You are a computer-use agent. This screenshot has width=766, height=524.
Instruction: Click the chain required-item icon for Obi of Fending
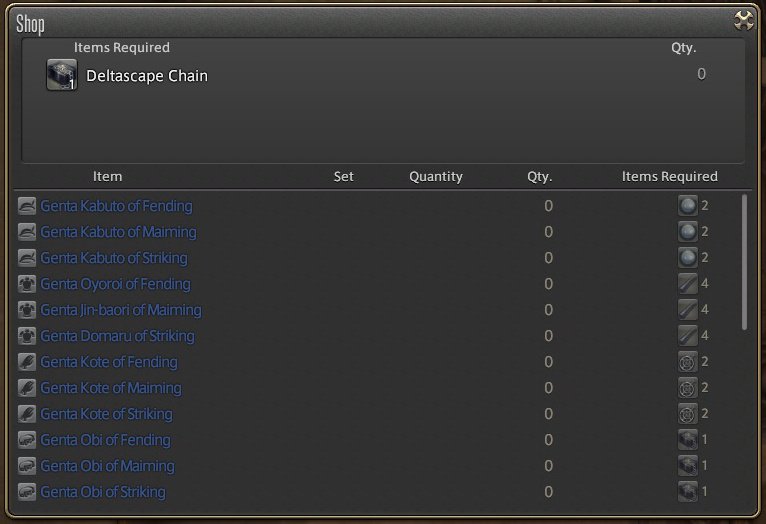click(x=687, y=440)
